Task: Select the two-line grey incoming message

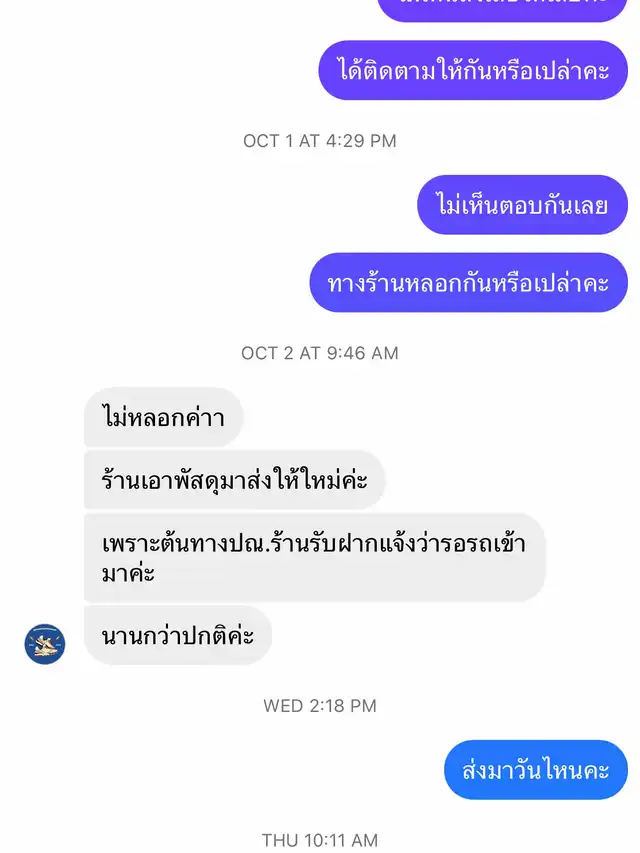Action: (315, 558)
